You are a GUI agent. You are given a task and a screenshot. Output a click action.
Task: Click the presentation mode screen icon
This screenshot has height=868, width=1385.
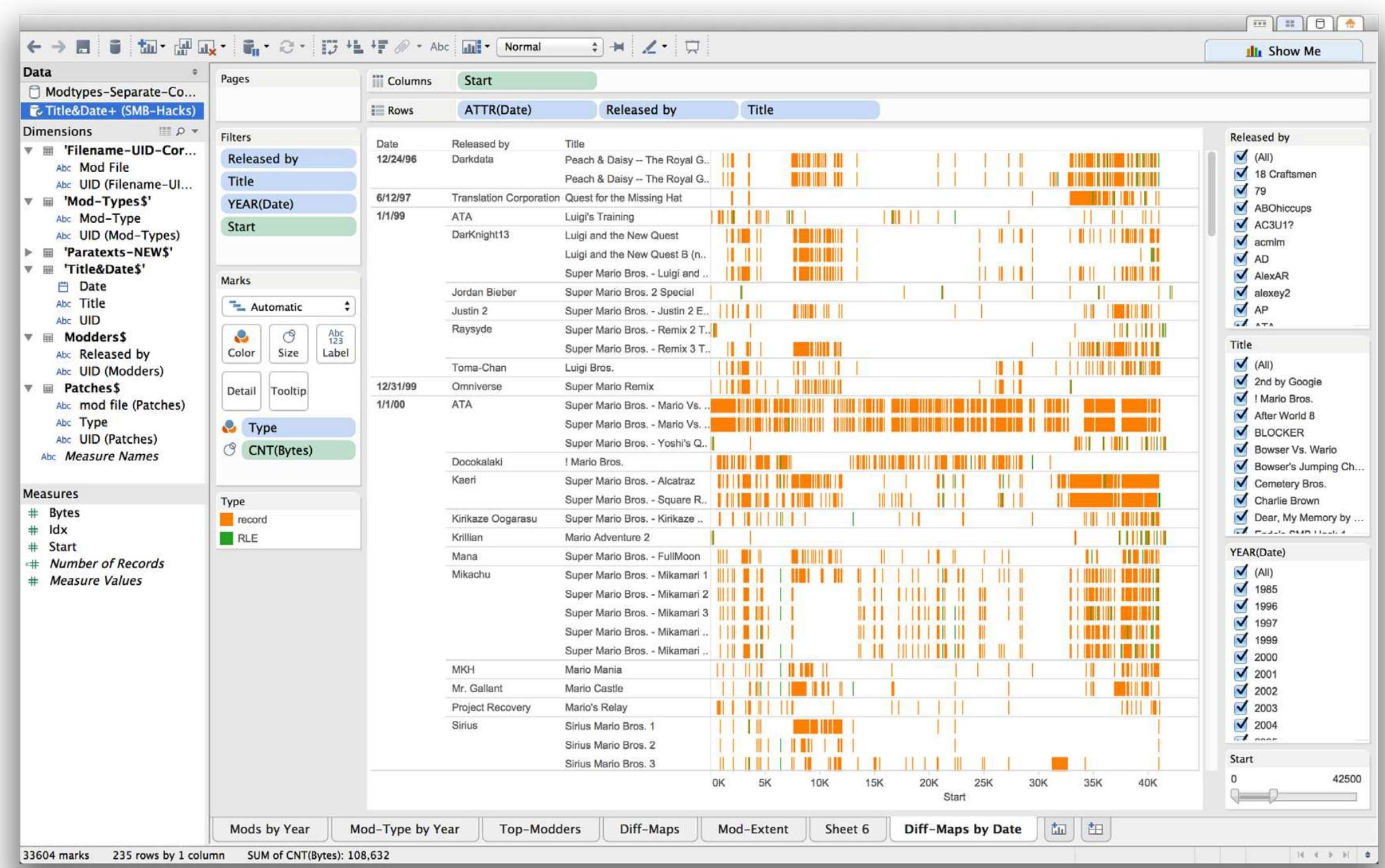(x=692, y=47)
